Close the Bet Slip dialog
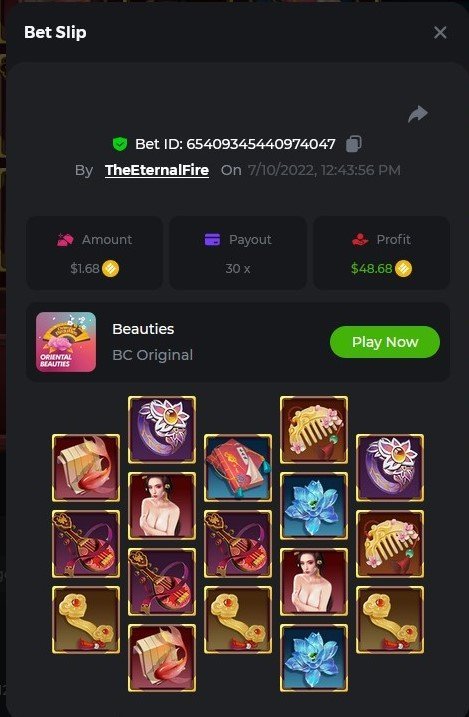Viewport: 469px width, 717px height. point(440,32)
